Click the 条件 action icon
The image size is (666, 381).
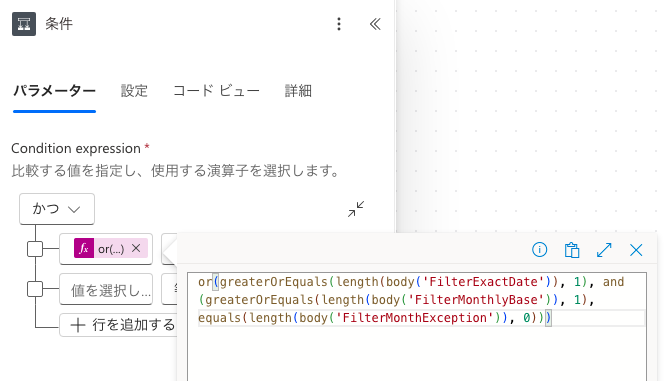click(24, 24)
